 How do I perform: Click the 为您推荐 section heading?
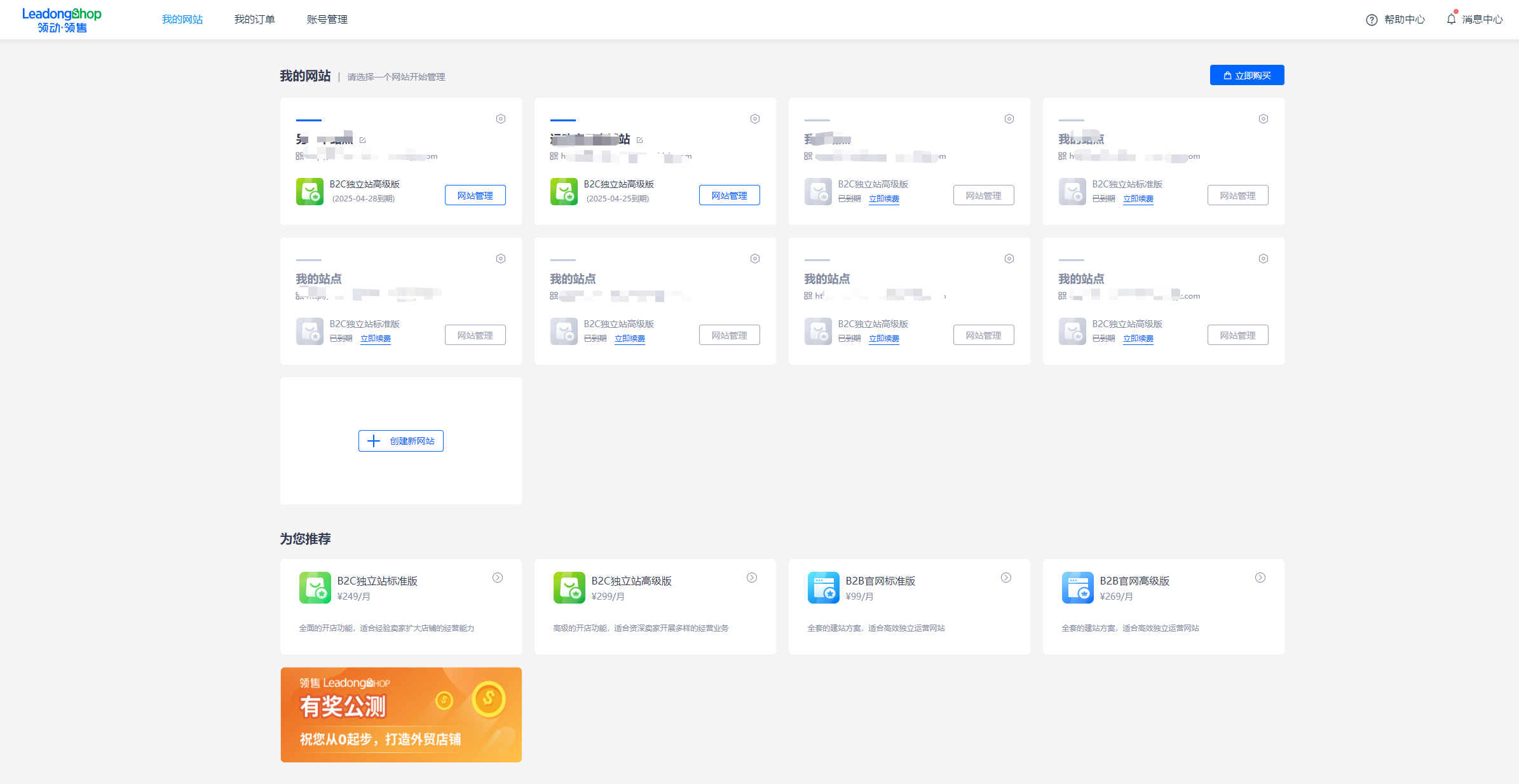tap(305, 539)
